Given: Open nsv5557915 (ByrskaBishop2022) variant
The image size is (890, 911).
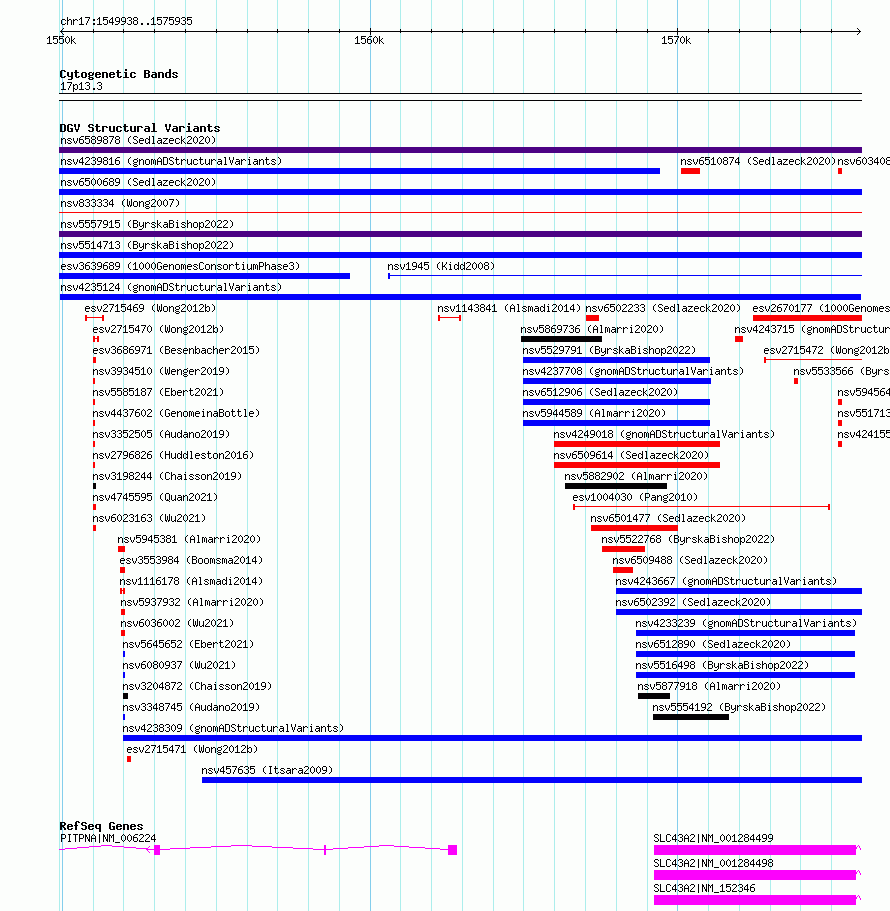Looking at the screenshot, I should (x=147, y=224).
